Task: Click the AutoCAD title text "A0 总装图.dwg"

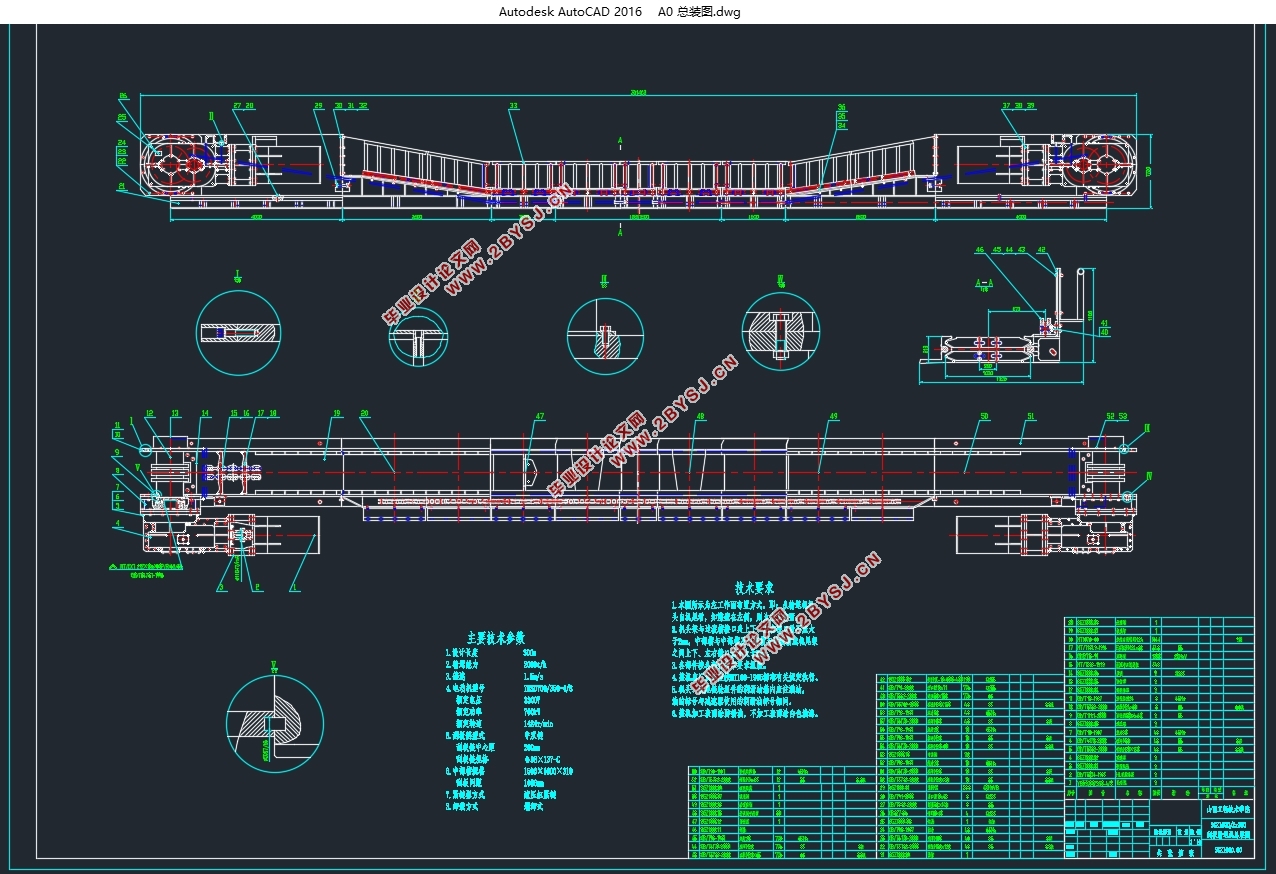Action: click(x=699, y=12)
